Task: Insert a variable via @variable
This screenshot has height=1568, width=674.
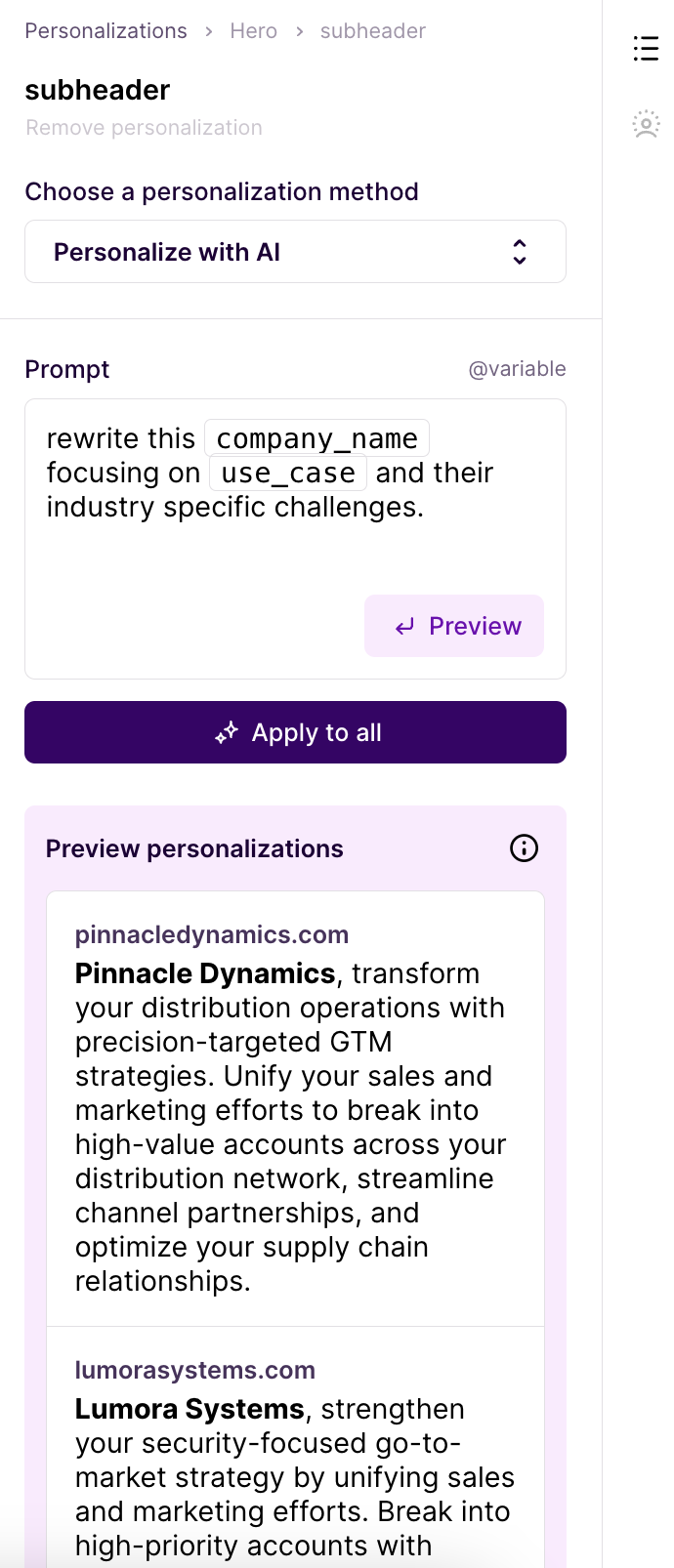Action: click(517, 369)
